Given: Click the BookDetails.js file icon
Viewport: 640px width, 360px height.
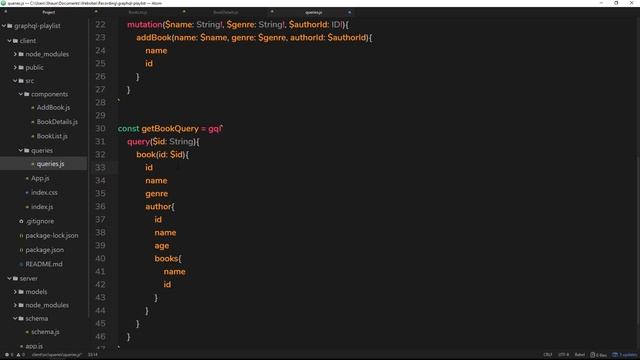Looking at the screenshot, I should coord(33,122).
